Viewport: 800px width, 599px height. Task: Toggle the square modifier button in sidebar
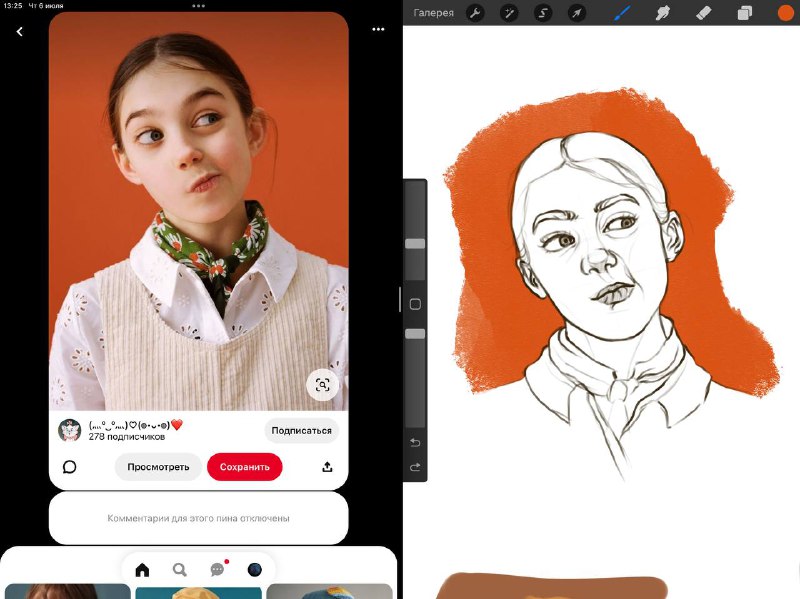(x=415, y=304)
